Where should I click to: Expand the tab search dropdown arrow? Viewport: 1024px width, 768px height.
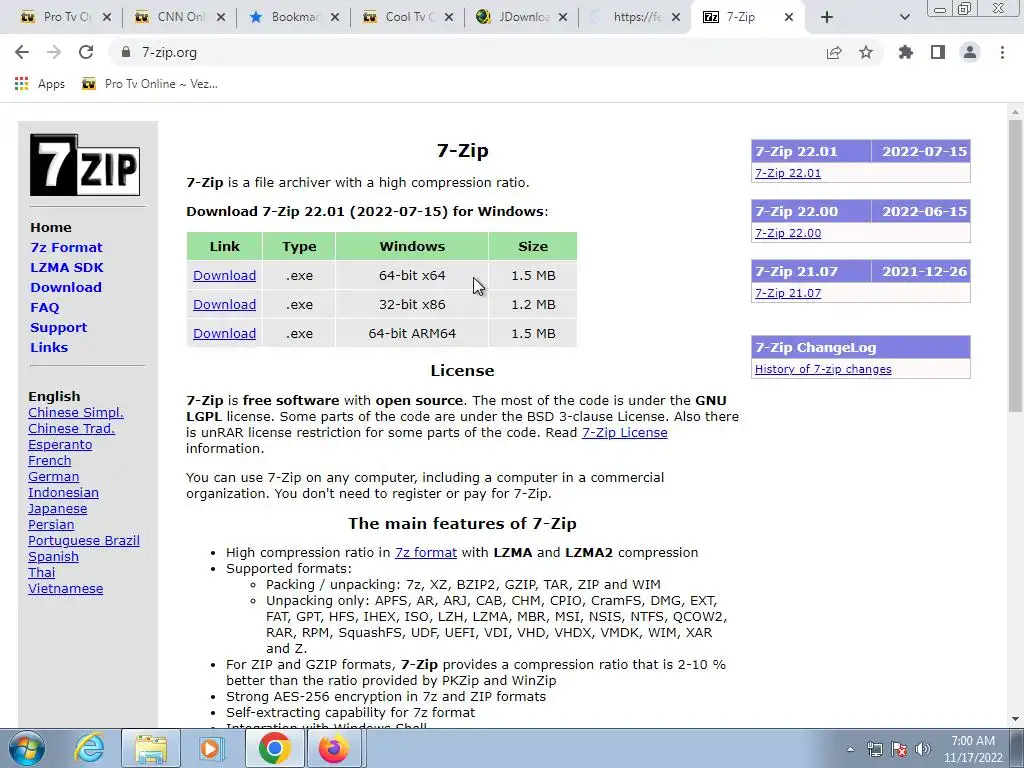(904, 17)
